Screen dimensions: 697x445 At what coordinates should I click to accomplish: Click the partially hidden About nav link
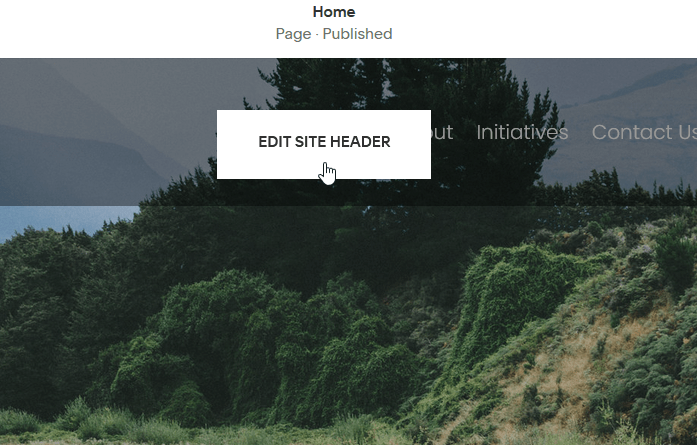tap(442, 132)
